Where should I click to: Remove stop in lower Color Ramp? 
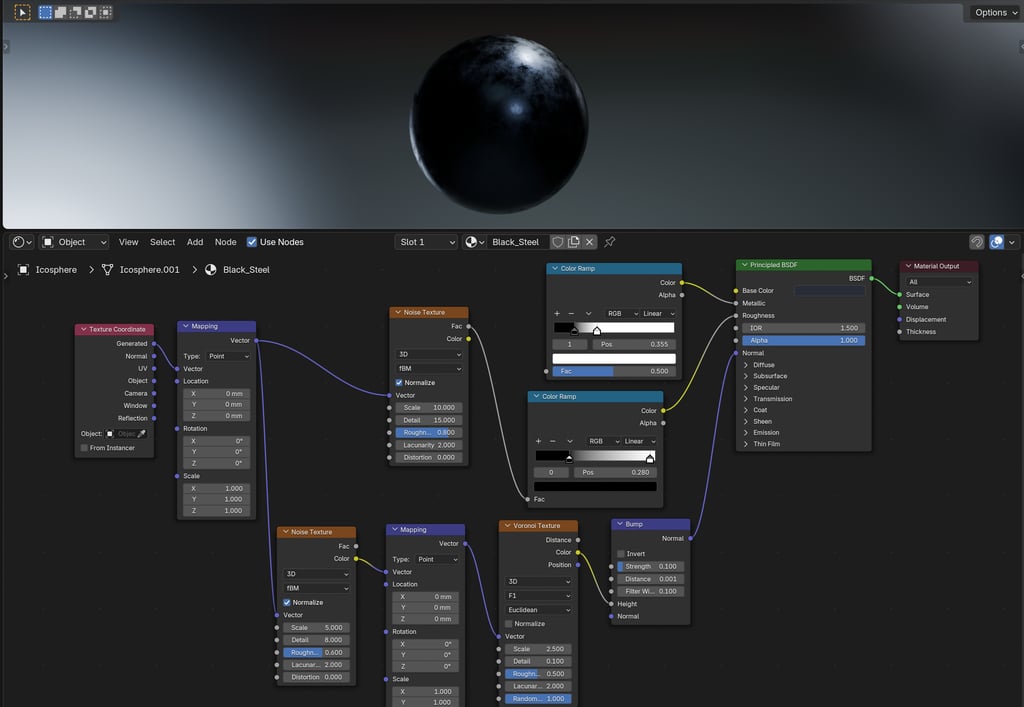coord(553,441)
